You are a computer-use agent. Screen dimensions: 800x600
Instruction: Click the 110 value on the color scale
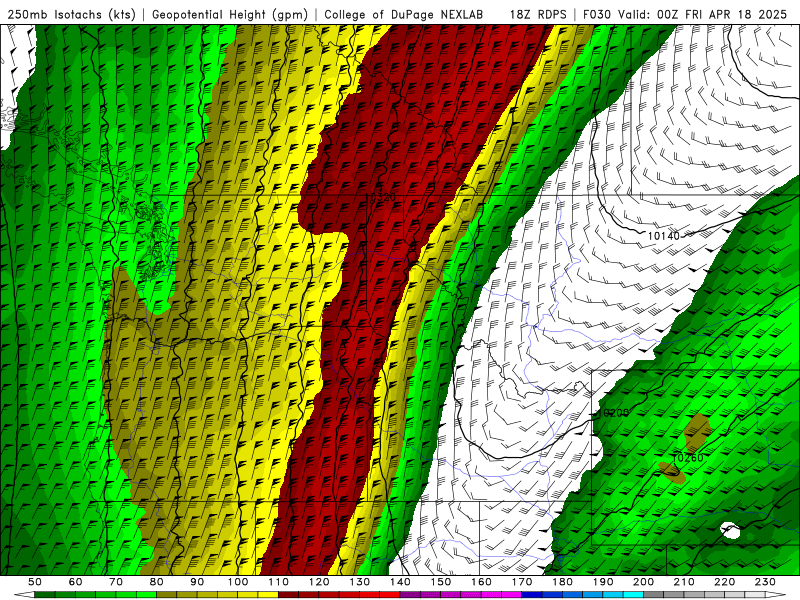[x=278, y=582]
